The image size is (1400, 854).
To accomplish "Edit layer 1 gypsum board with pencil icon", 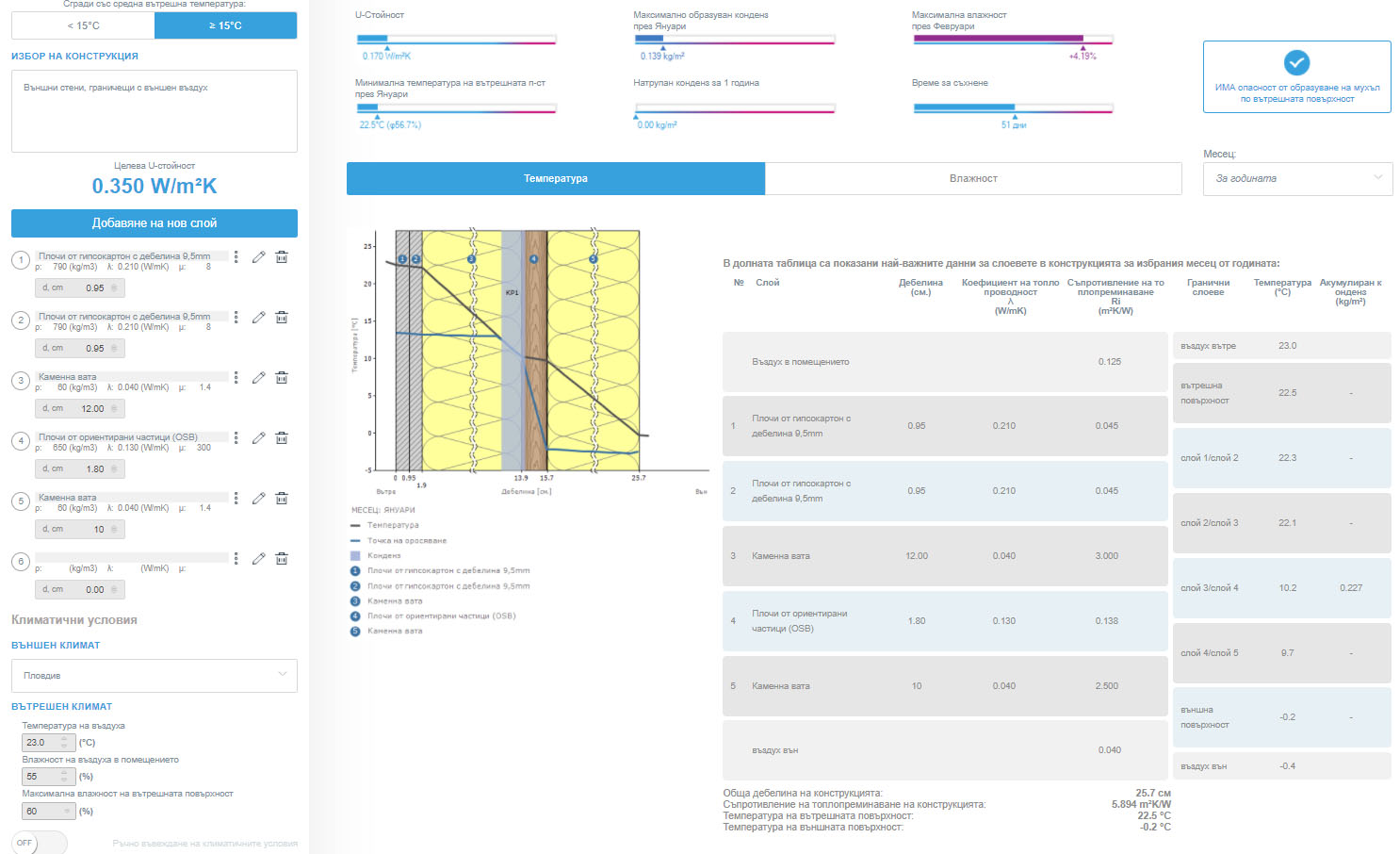I will pyautogui.click(x=258, y=257).
